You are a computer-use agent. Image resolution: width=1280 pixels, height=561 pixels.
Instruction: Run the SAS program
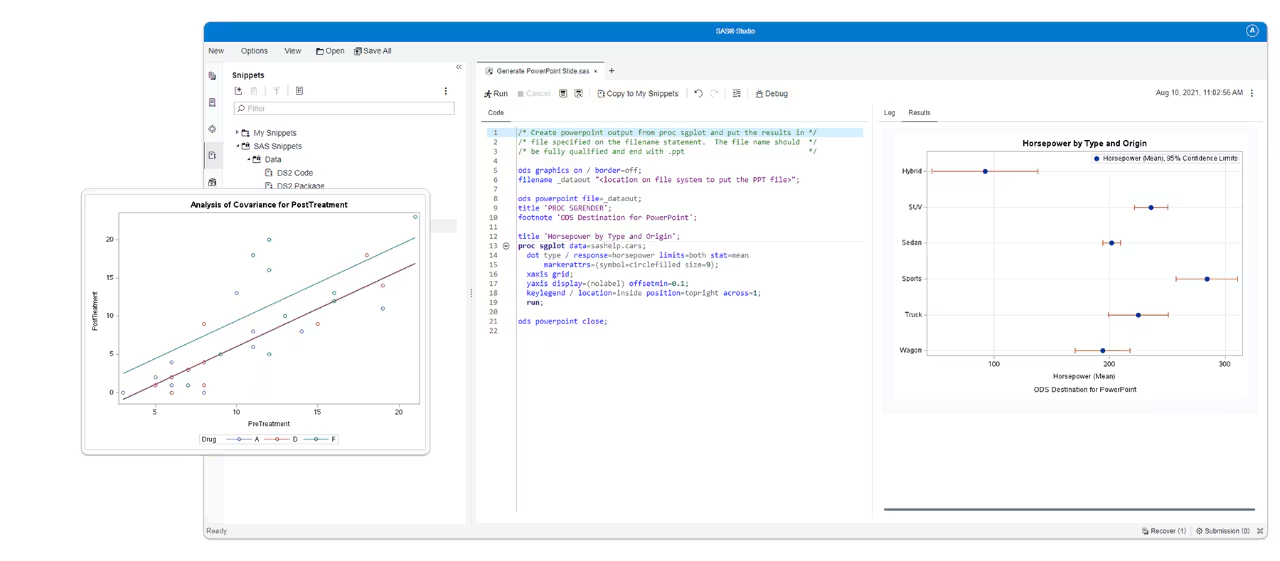496,93
